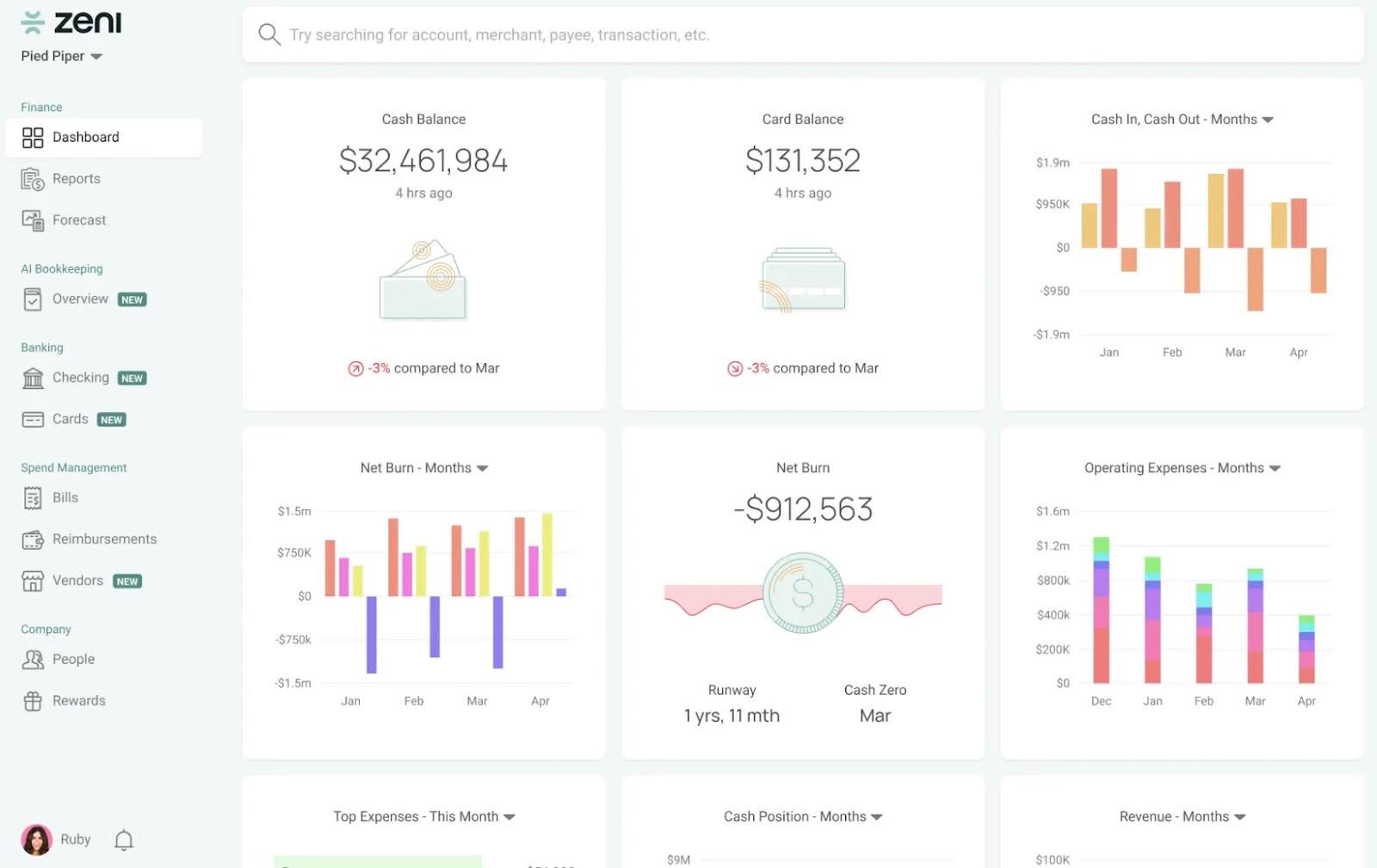The image size is (1377, 868).
Task: Click the Zeni logo icon
Action: pyautogui.click(x=32, y=22)
